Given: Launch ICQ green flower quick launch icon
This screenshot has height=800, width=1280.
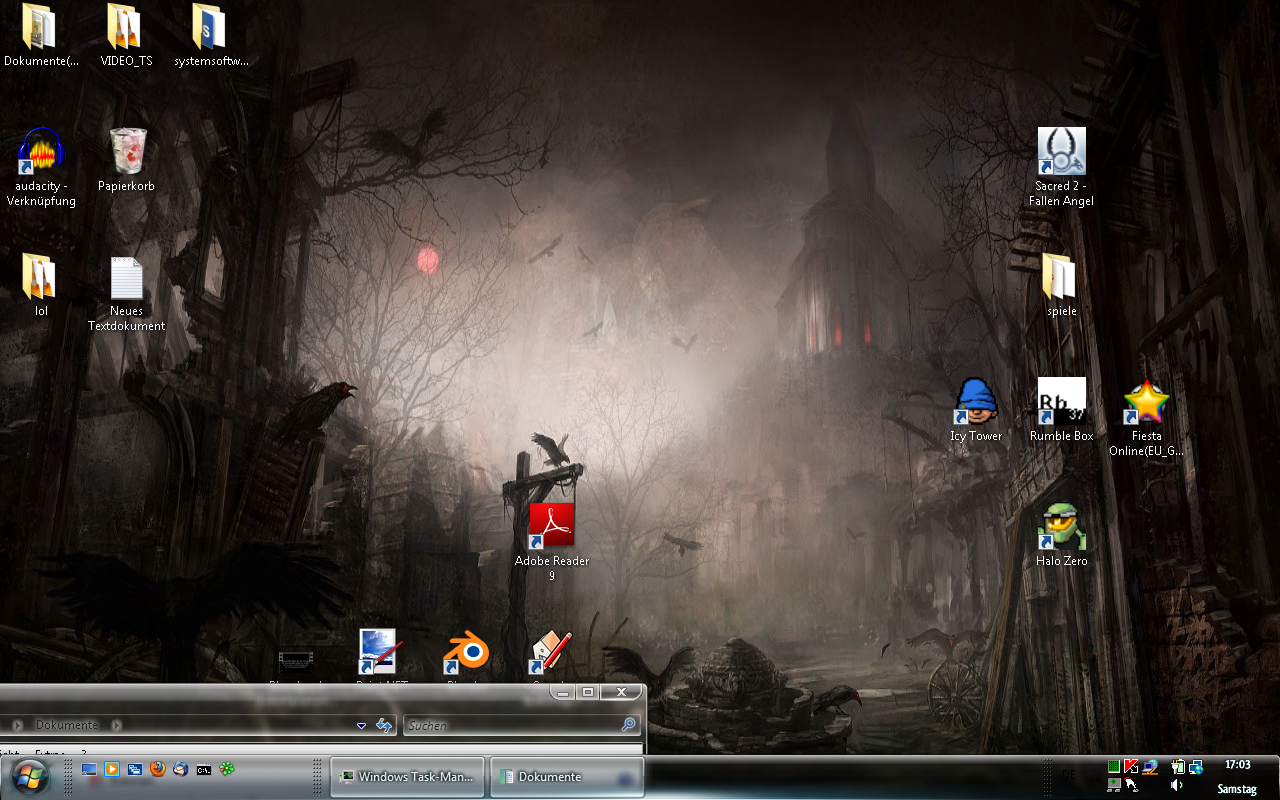Looking at the screenshot, I should [x=227, y=769].
